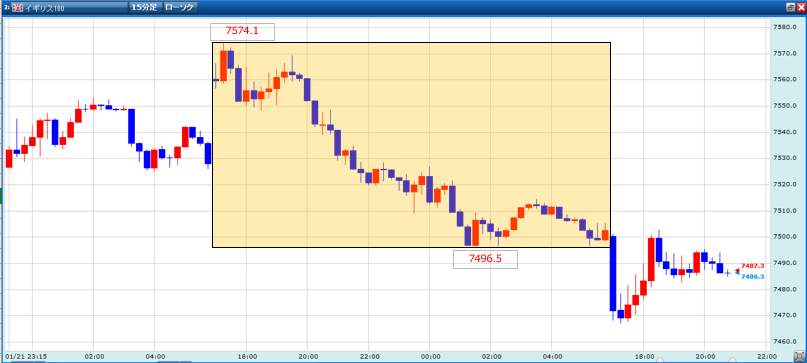The height and width of the screenshot is (363, 807).
Task: Change the 15分足 timeframe setting
Action: [145, 7]
